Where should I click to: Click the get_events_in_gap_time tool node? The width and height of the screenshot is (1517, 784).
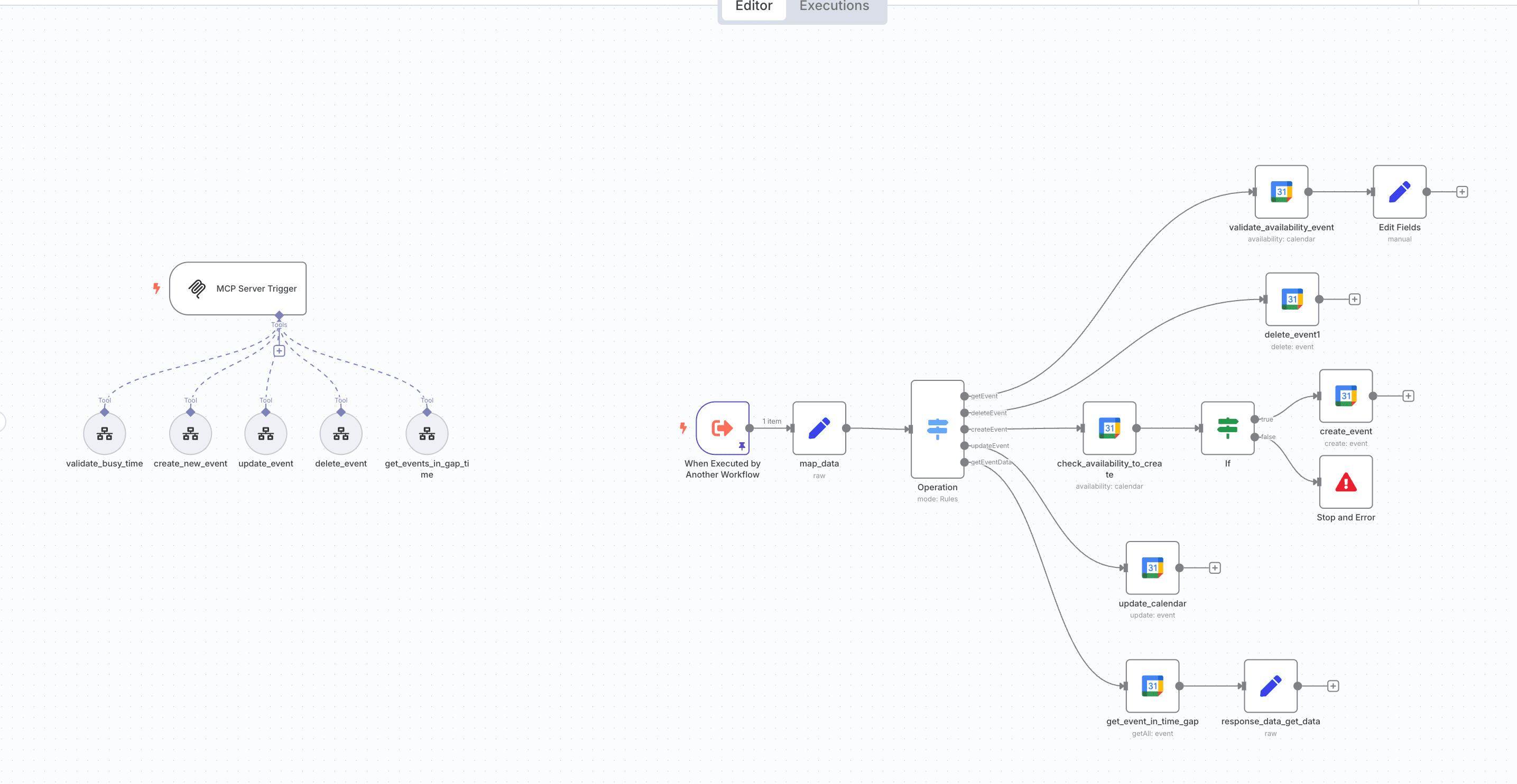pyautogui.click(x=427, y=434)
